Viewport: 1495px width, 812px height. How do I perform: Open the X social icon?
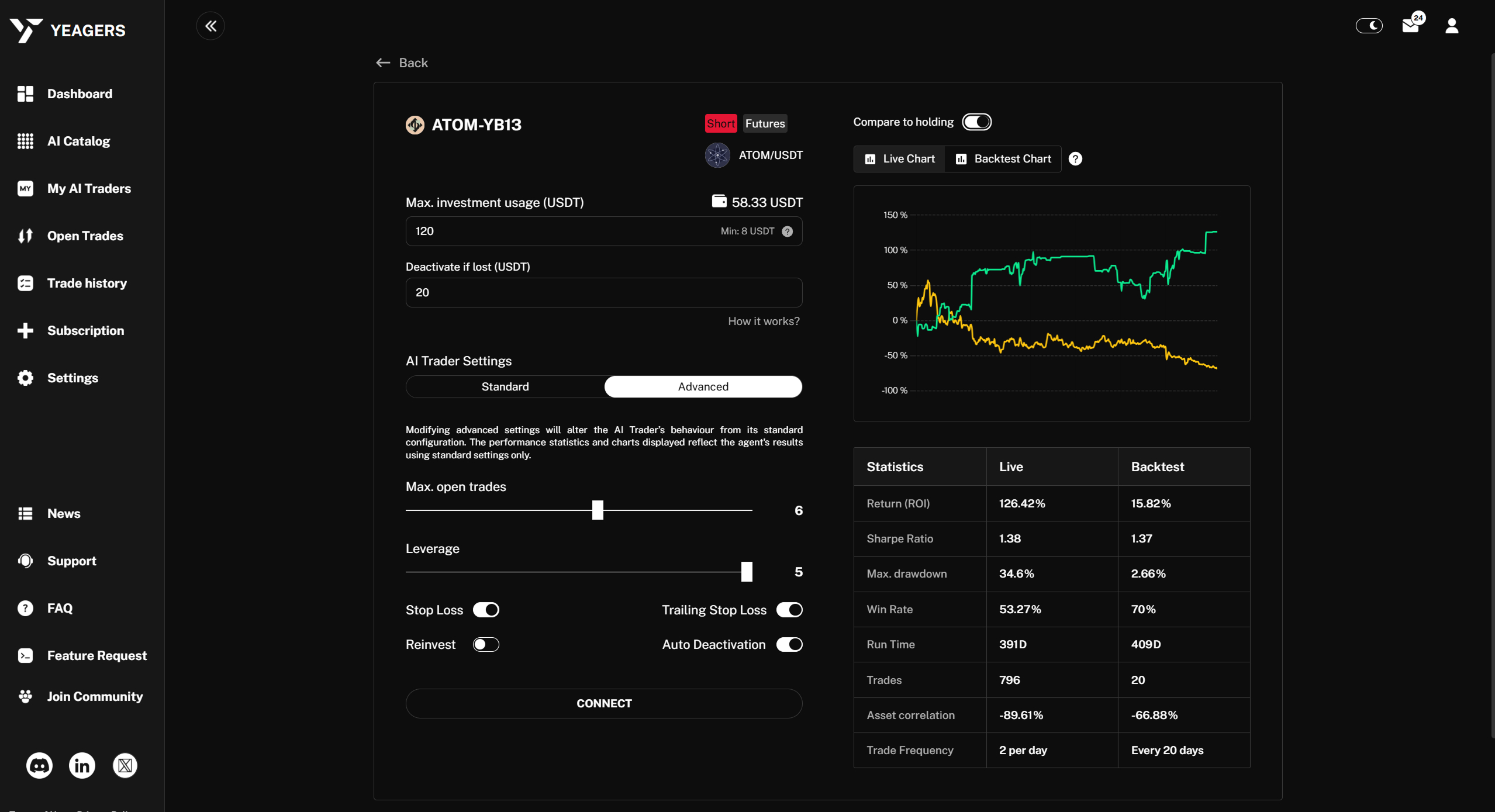point(125,765)
